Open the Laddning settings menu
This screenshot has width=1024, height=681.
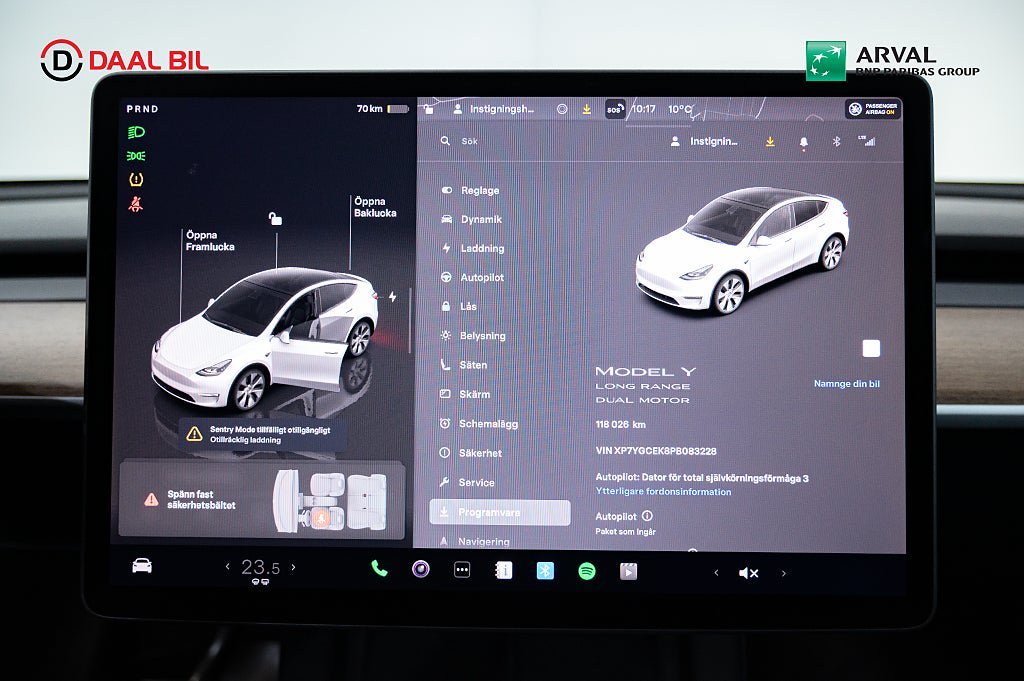coord(482,248)
